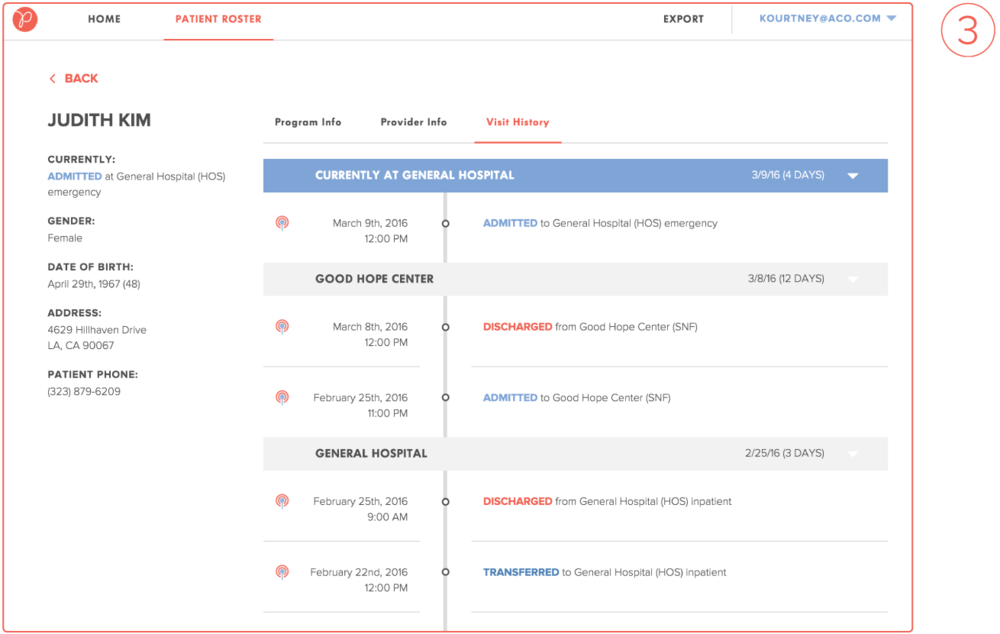Click the back chevron arrow icon
Image resolution: width=1000 pixels, height=634 pixels.
pos(52,79)
